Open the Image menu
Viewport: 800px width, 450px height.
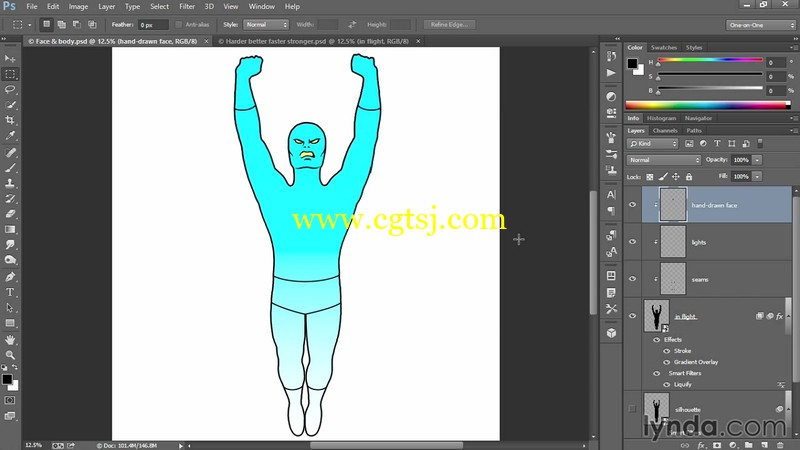coord(78,7)
